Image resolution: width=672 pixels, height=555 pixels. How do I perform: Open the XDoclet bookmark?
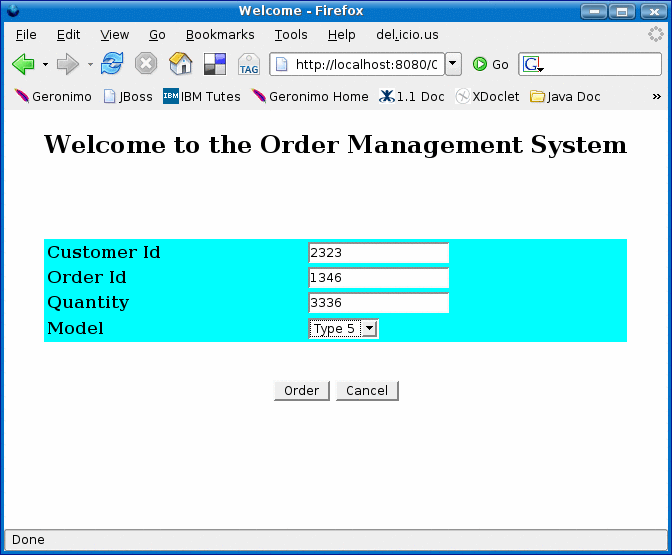(487, 96)
